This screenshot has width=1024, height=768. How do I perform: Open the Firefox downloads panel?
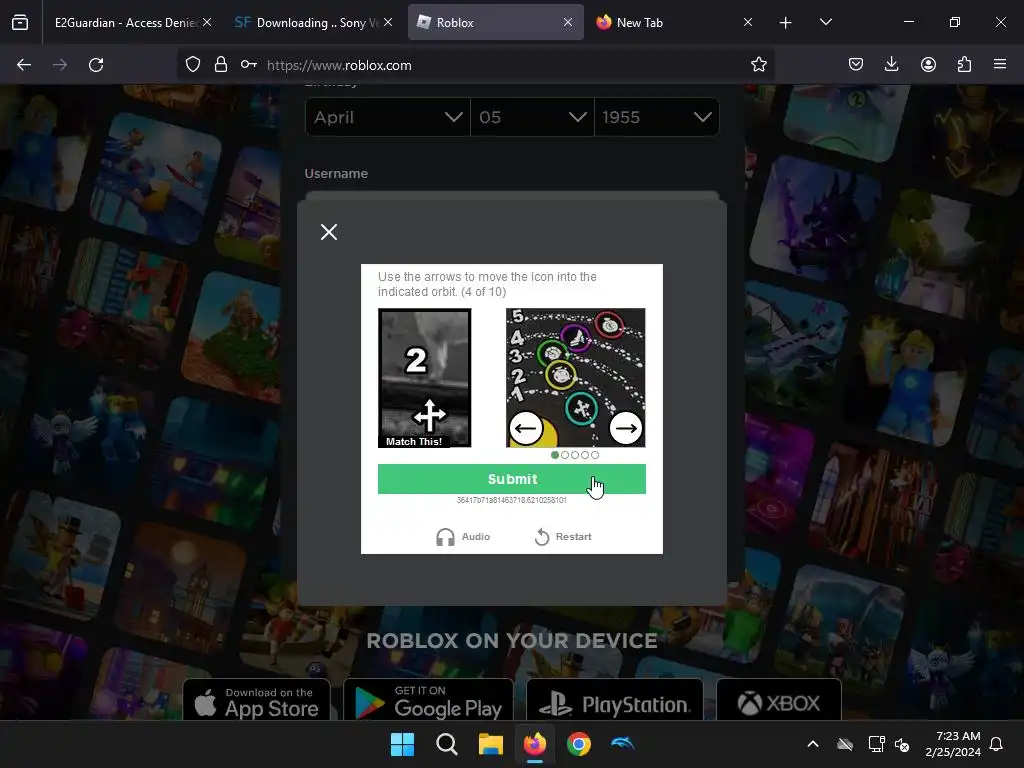click(891, 65)
